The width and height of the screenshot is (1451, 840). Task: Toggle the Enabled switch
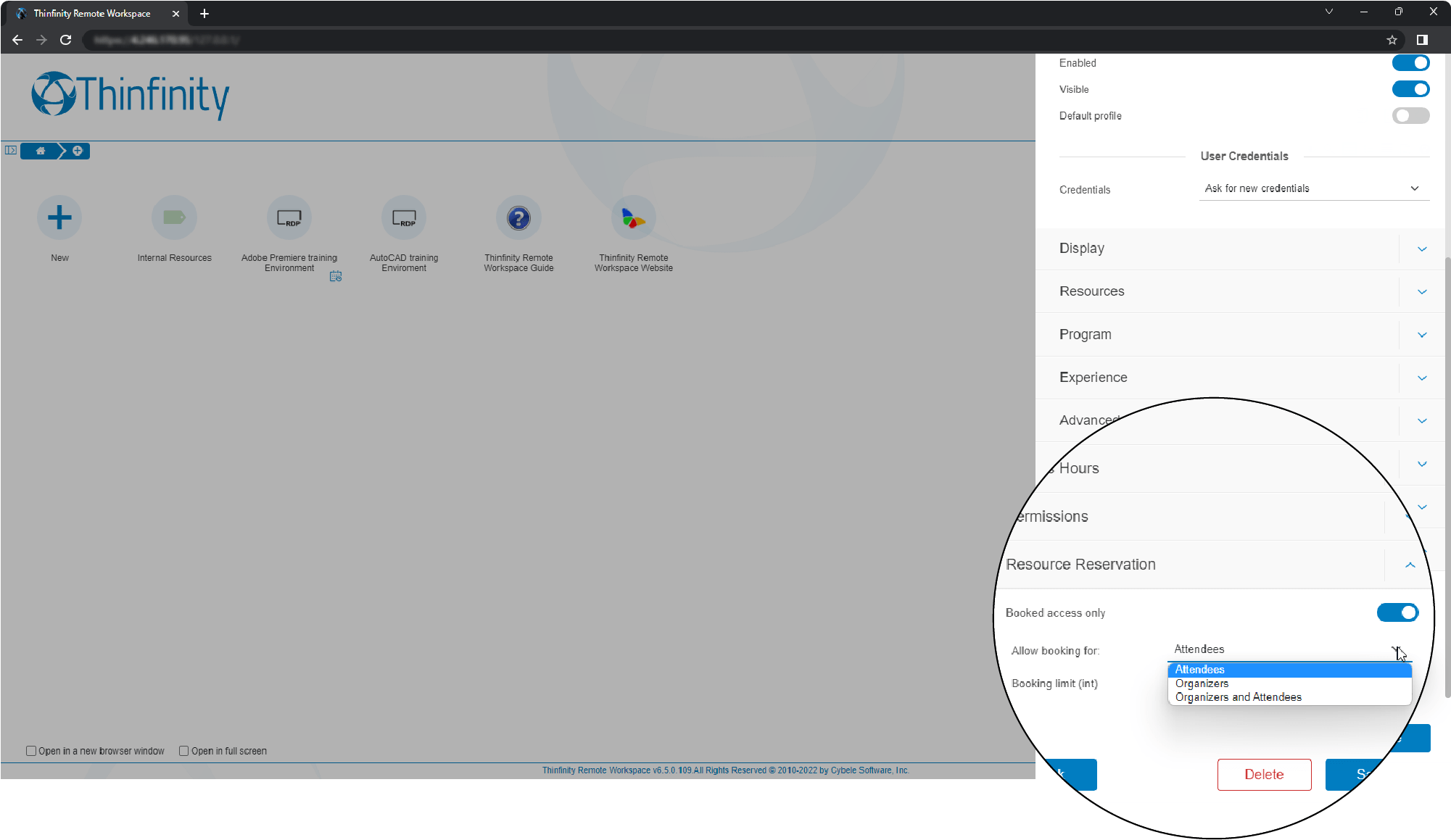click(1410, 63)
